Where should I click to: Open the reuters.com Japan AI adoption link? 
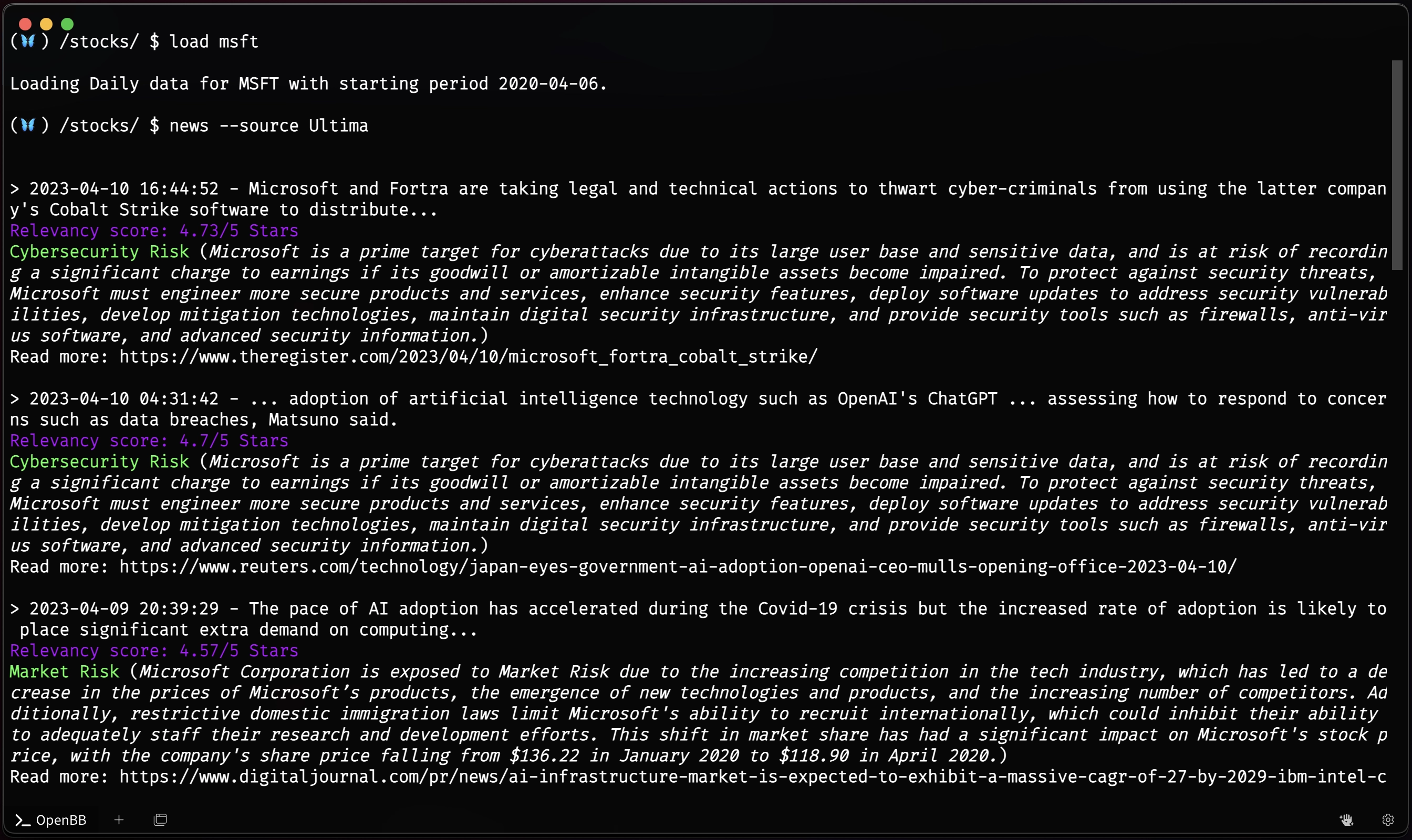[678, 566]
